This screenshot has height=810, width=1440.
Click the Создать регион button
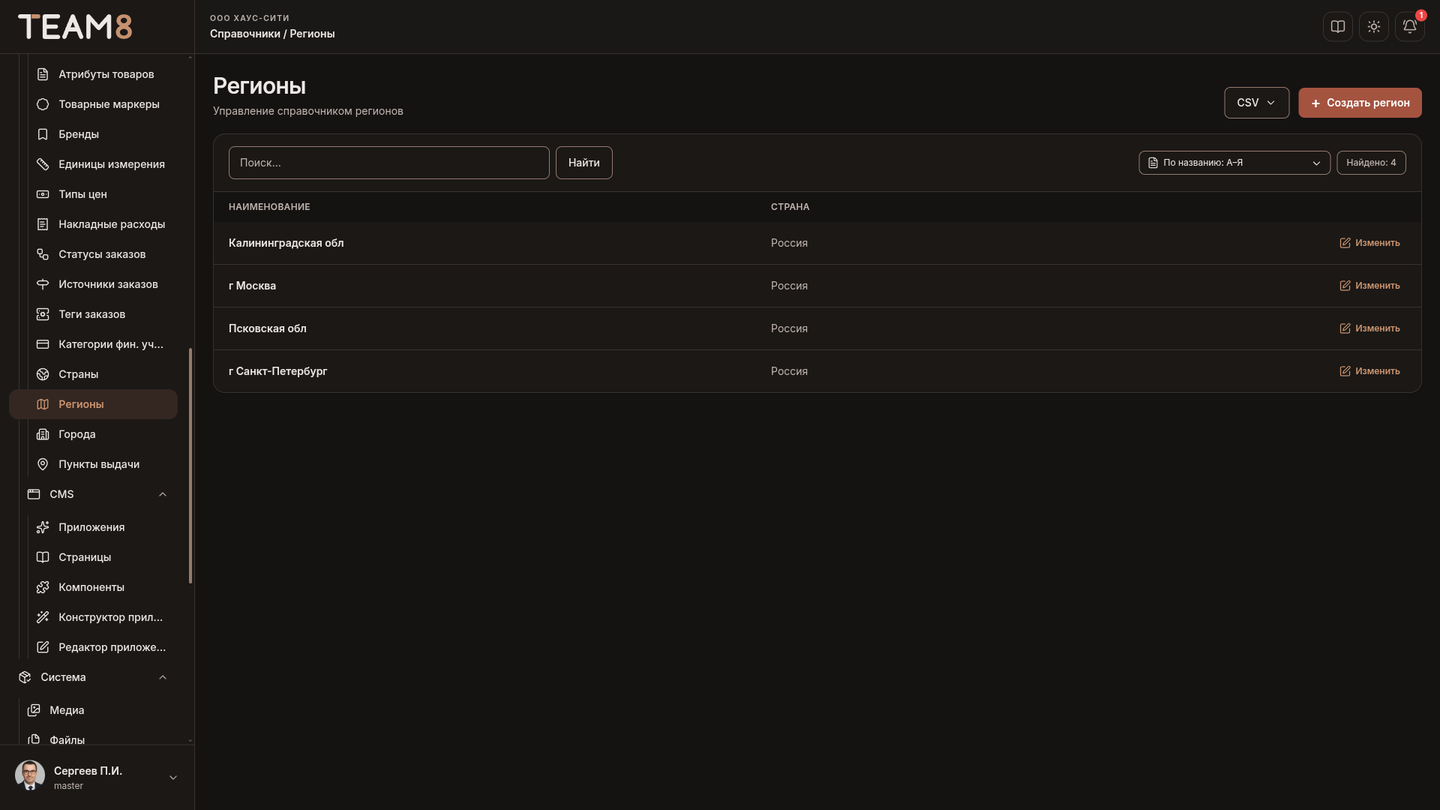[1360, 103]
